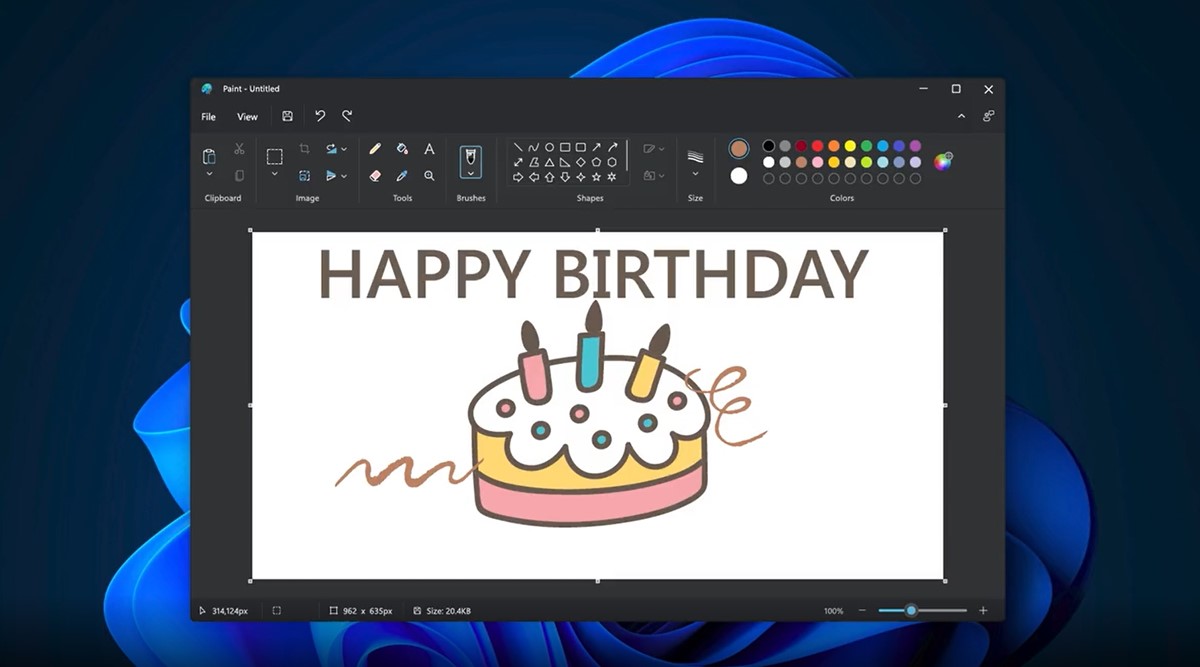Pick the Pentagon shape
Screen dimensions: 1200x667
pyautogui.click(x=596, y=162)
